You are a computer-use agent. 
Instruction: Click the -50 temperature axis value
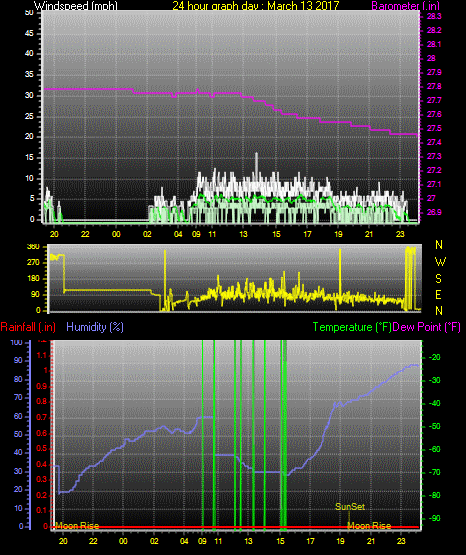point(435,427)
